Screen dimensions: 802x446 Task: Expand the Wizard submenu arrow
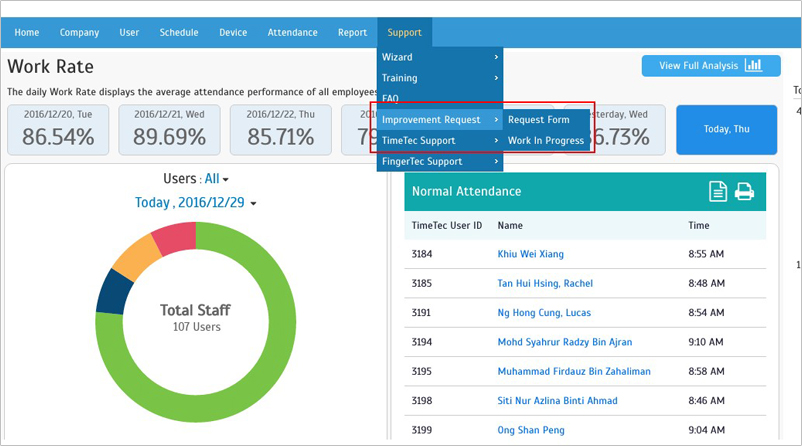click(x=496, y=57)
